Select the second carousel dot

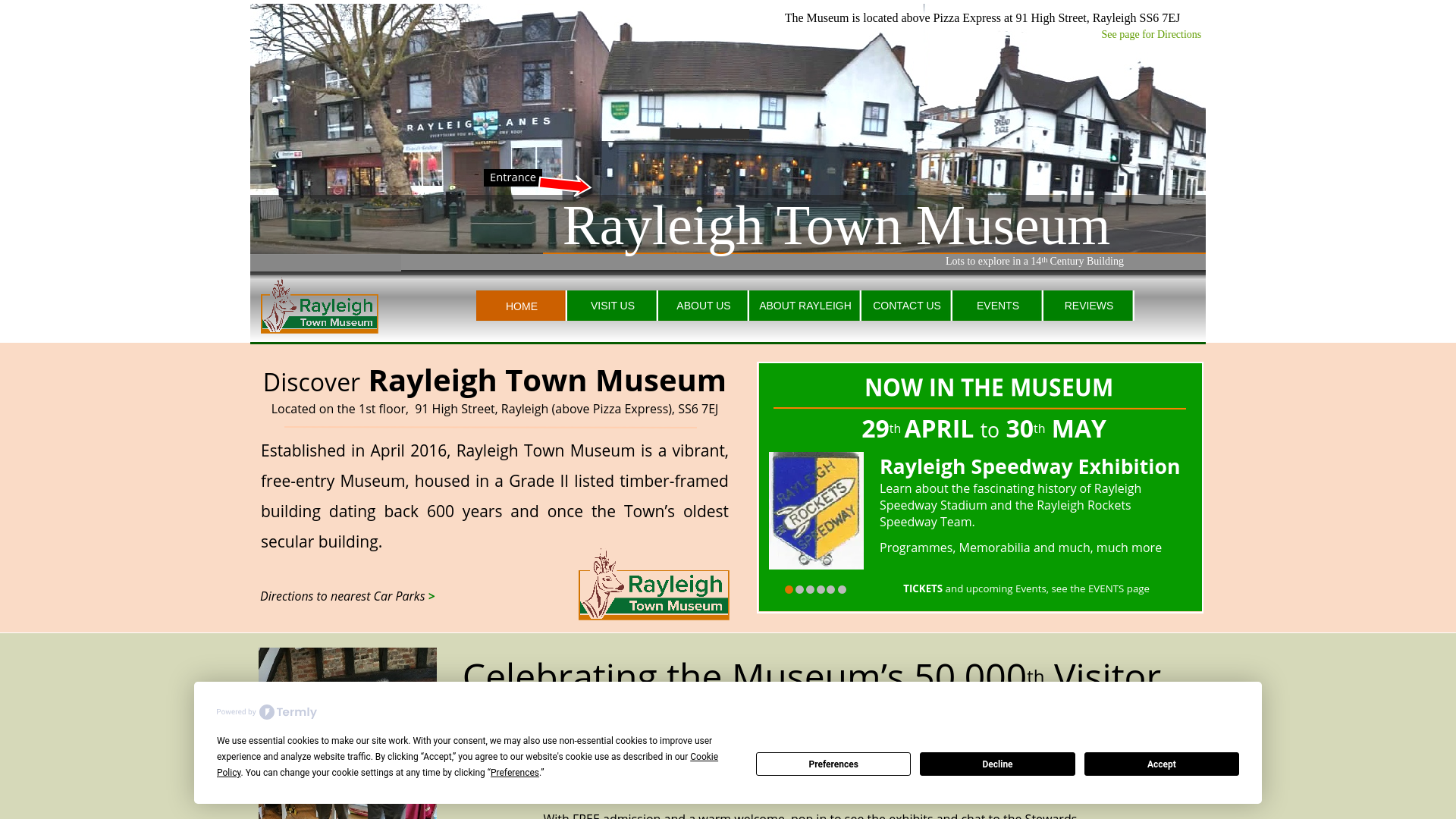pos(799,589)
